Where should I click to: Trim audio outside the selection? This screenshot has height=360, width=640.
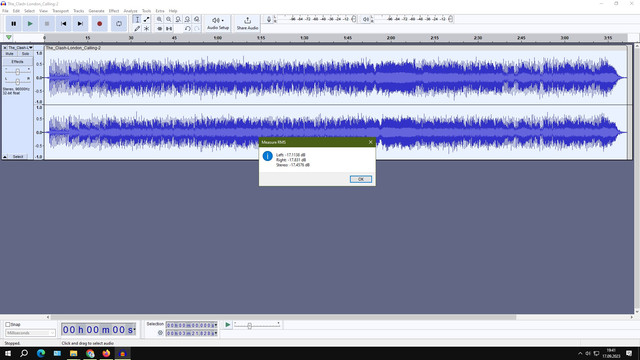tap(159, 29)
